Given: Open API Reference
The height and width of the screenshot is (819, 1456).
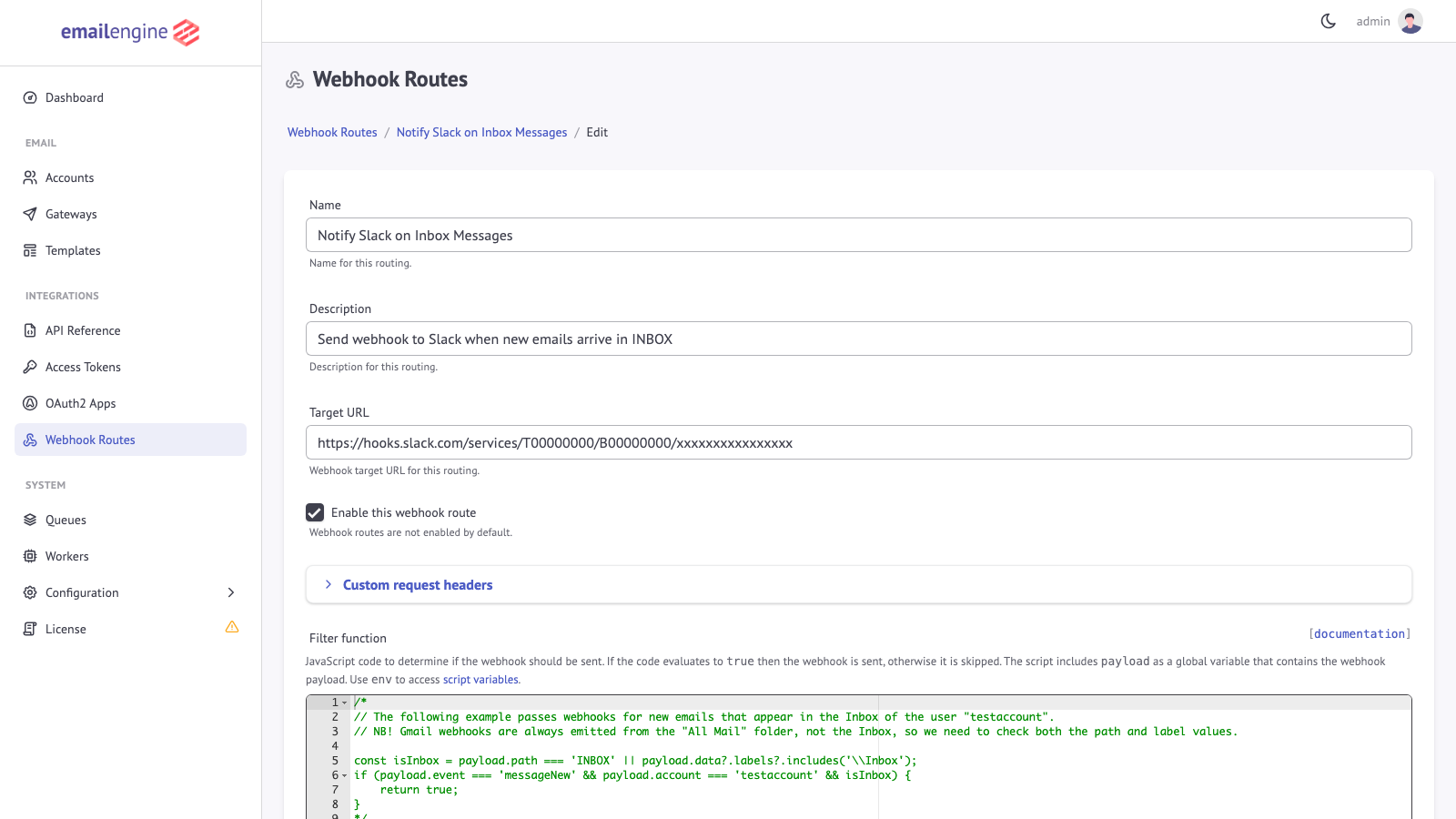Looking at the screenshot, I should pyautogui.click(x=130, y=330).
